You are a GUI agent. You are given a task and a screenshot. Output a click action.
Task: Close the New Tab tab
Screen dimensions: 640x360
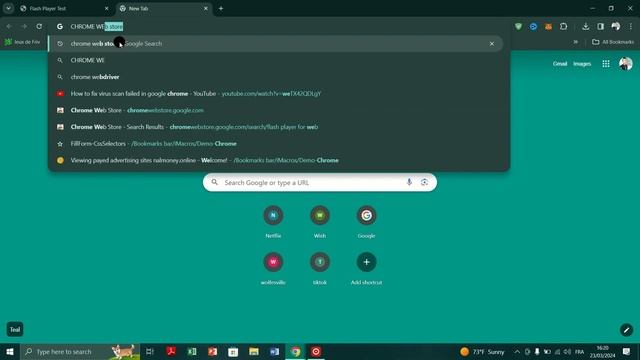pyautogui.click(x=206, y=9)
